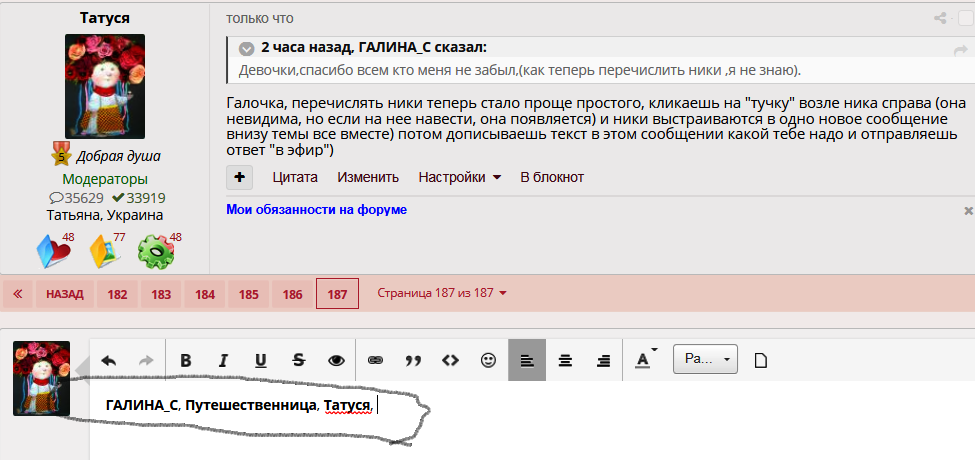This screenshot has height=460, width=975.
Task: Expand the Страница 187 из 187 page selector
Action: (x=441, y=293)
